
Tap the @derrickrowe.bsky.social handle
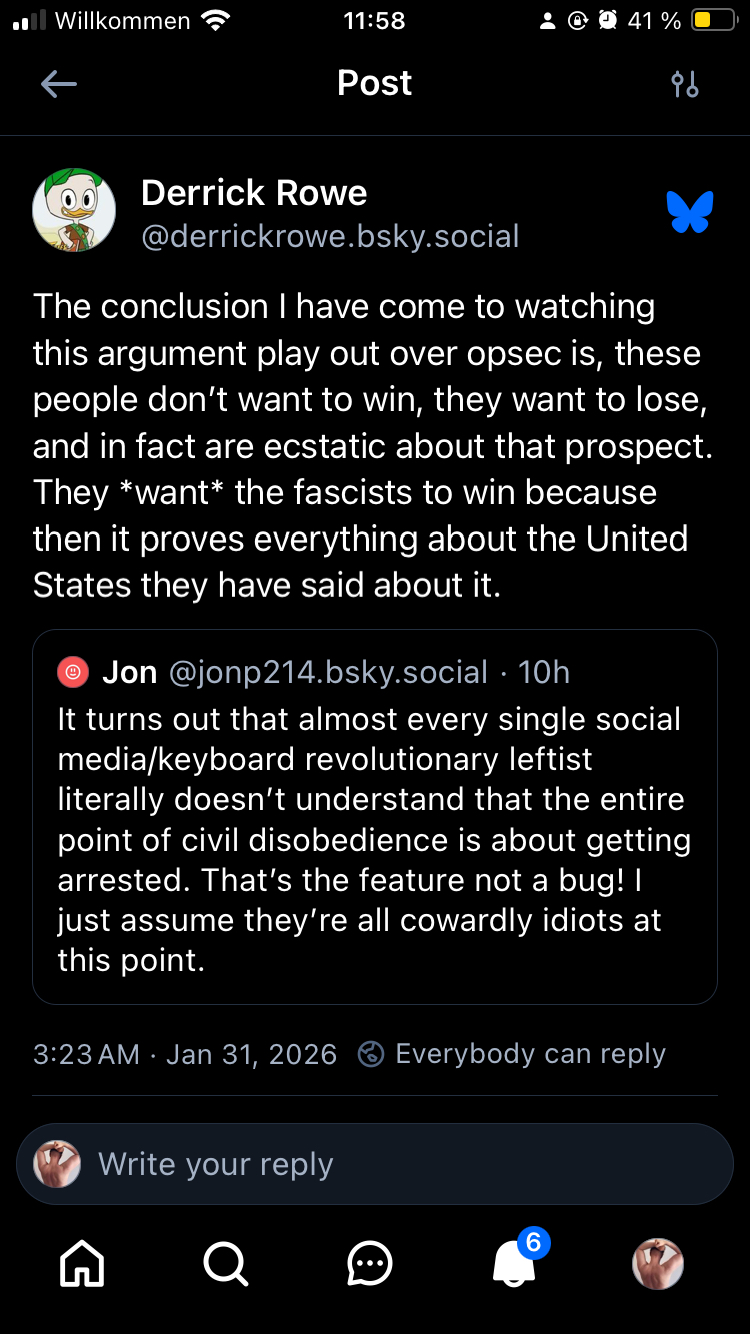point(330,236)
